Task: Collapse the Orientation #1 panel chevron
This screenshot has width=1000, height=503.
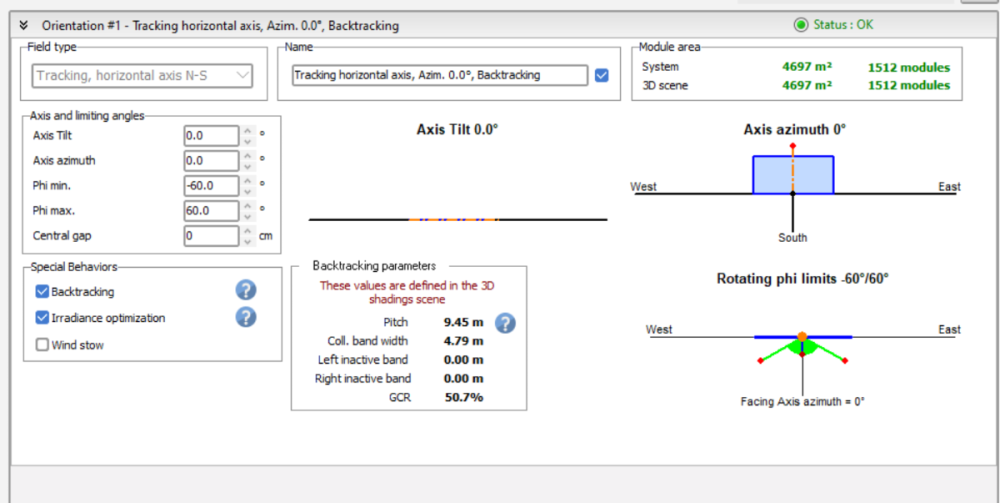Action: pos(24,26)
